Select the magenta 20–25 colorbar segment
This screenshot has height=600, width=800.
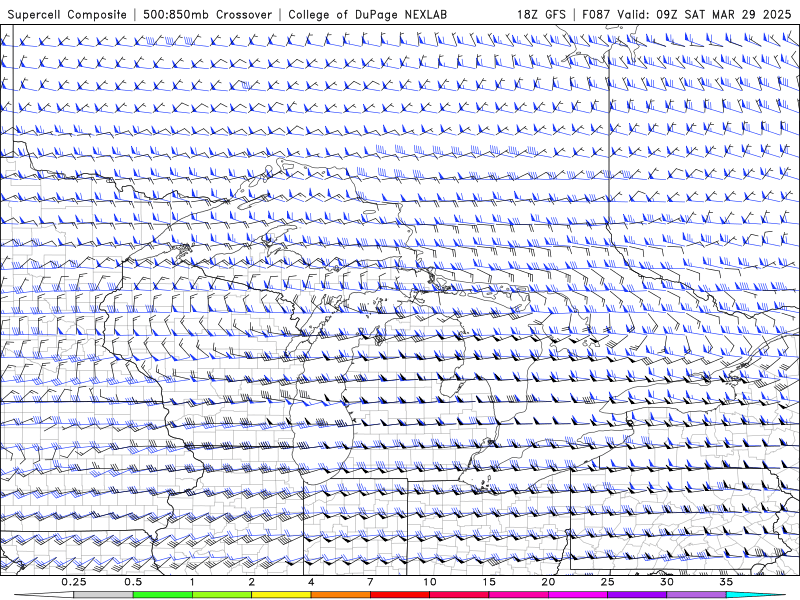(578, 595)
